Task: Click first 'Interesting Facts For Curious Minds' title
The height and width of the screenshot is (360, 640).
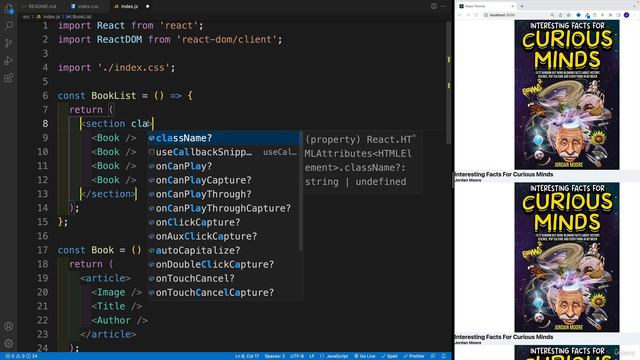Action: tap(504, 174)
